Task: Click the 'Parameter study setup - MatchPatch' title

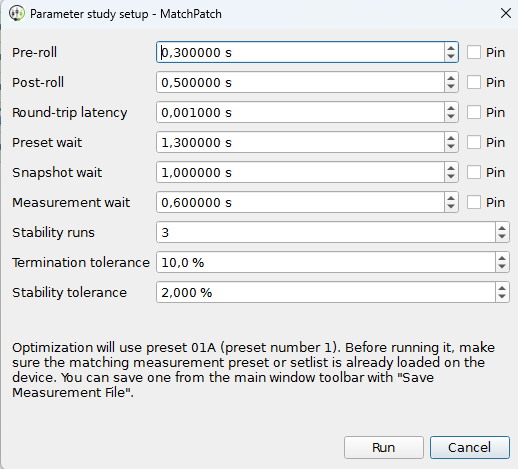Action: coord(126,14)
